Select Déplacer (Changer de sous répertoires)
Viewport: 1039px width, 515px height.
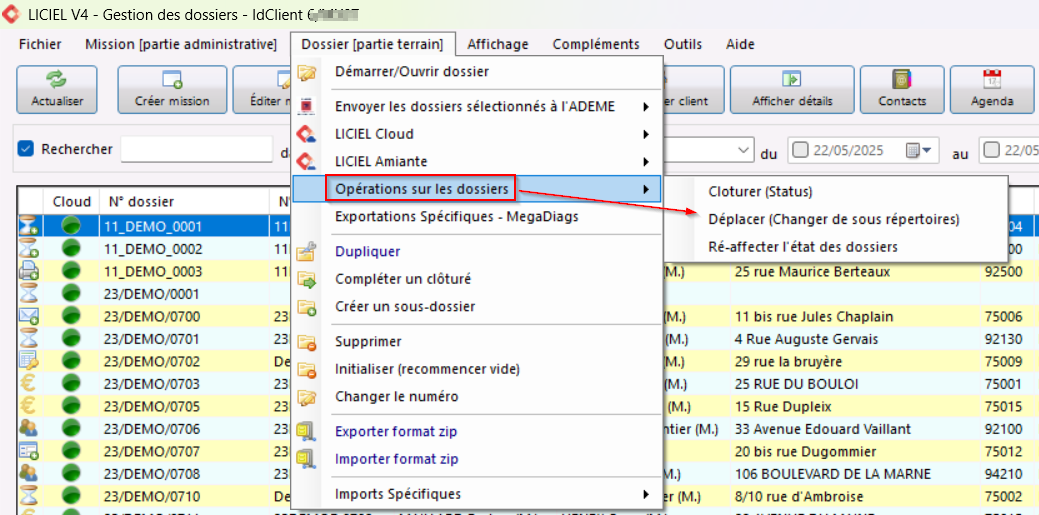tap(833, 219)
